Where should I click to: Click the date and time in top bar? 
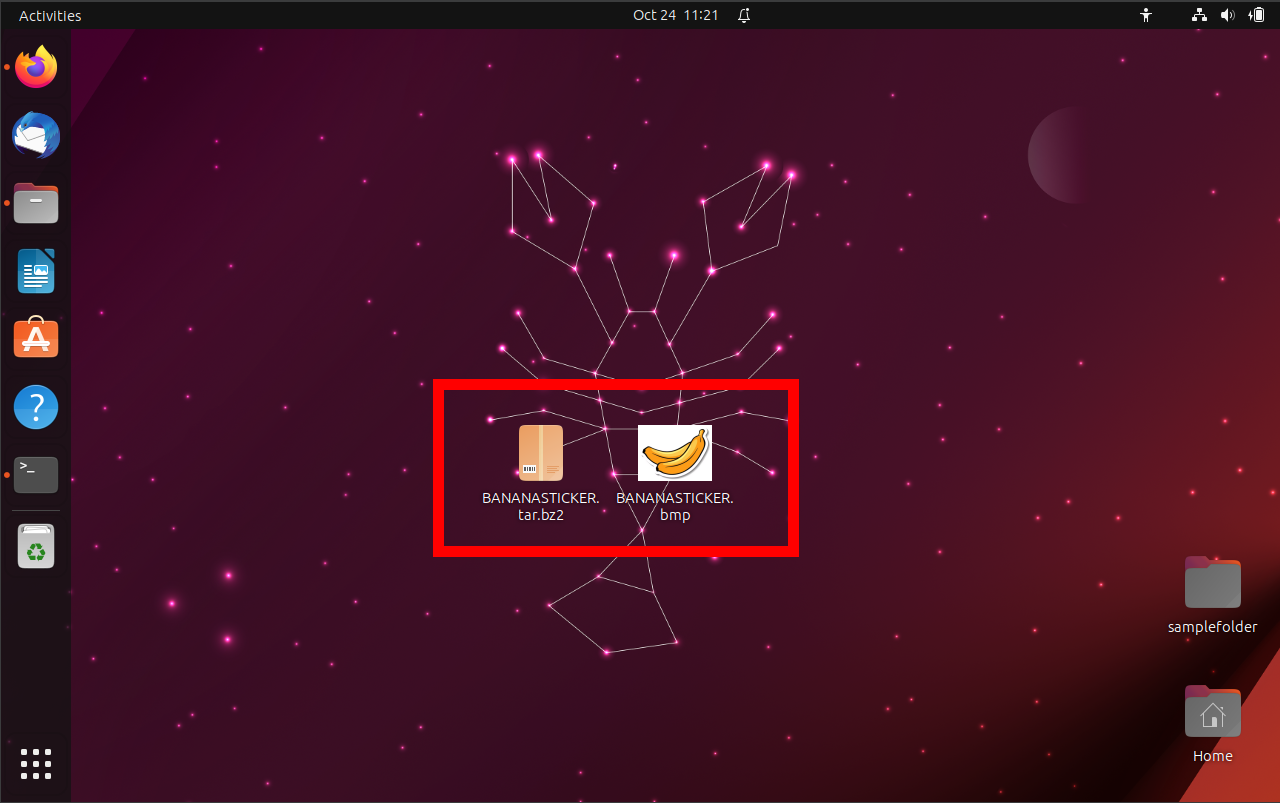pyautogui.click(x=676, y=15)
